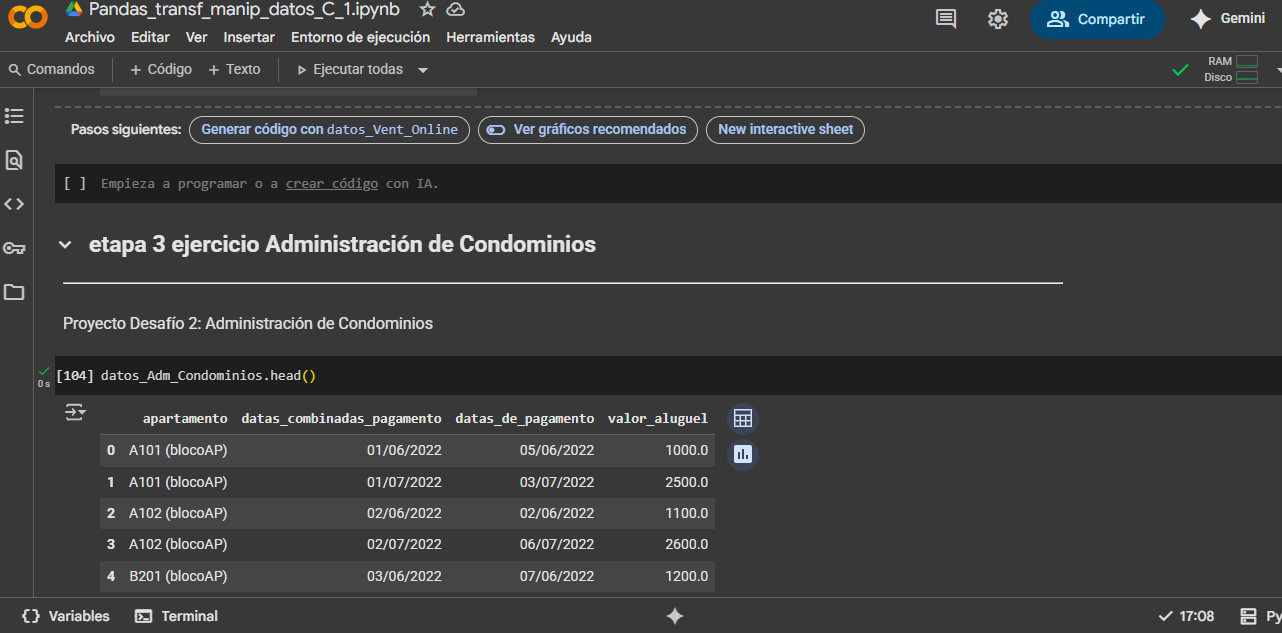The width and height of the screenshot is (1282, 633).
Task: Click the datos_Adm_Condominios.head() code
Action: [x=208, y=376]
